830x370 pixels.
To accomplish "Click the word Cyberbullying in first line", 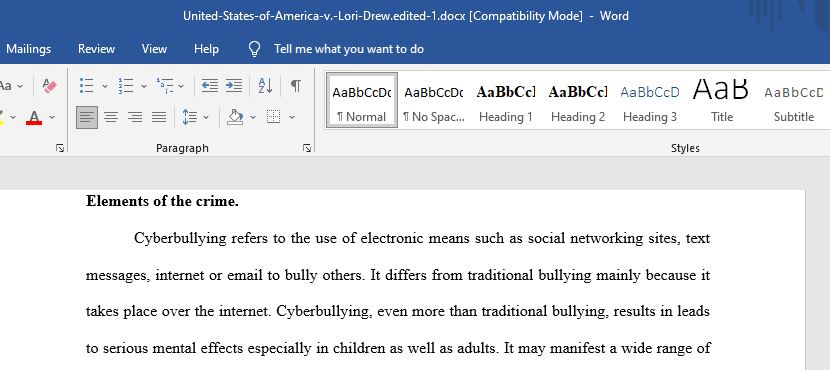I will pos(180,239).
